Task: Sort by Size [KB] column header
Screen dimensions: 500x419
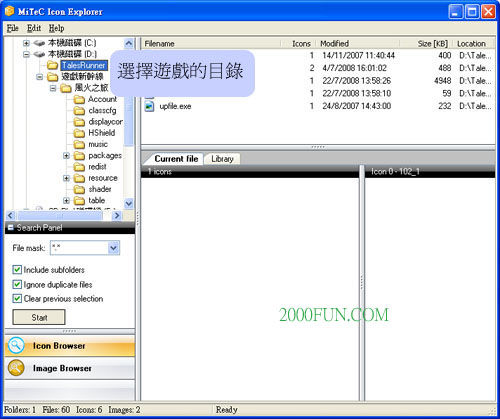Action: point(426,44)
